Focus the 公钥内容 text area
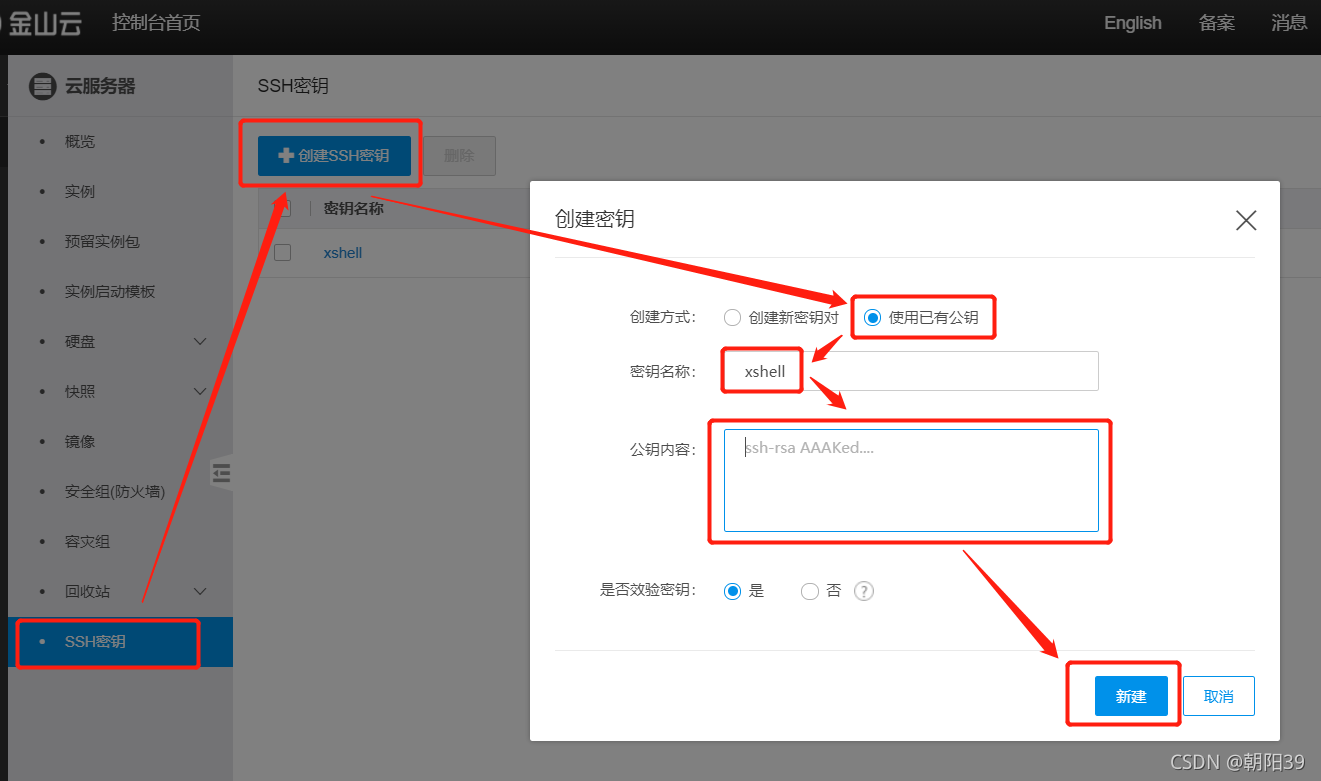 click(x=911, y=481)
